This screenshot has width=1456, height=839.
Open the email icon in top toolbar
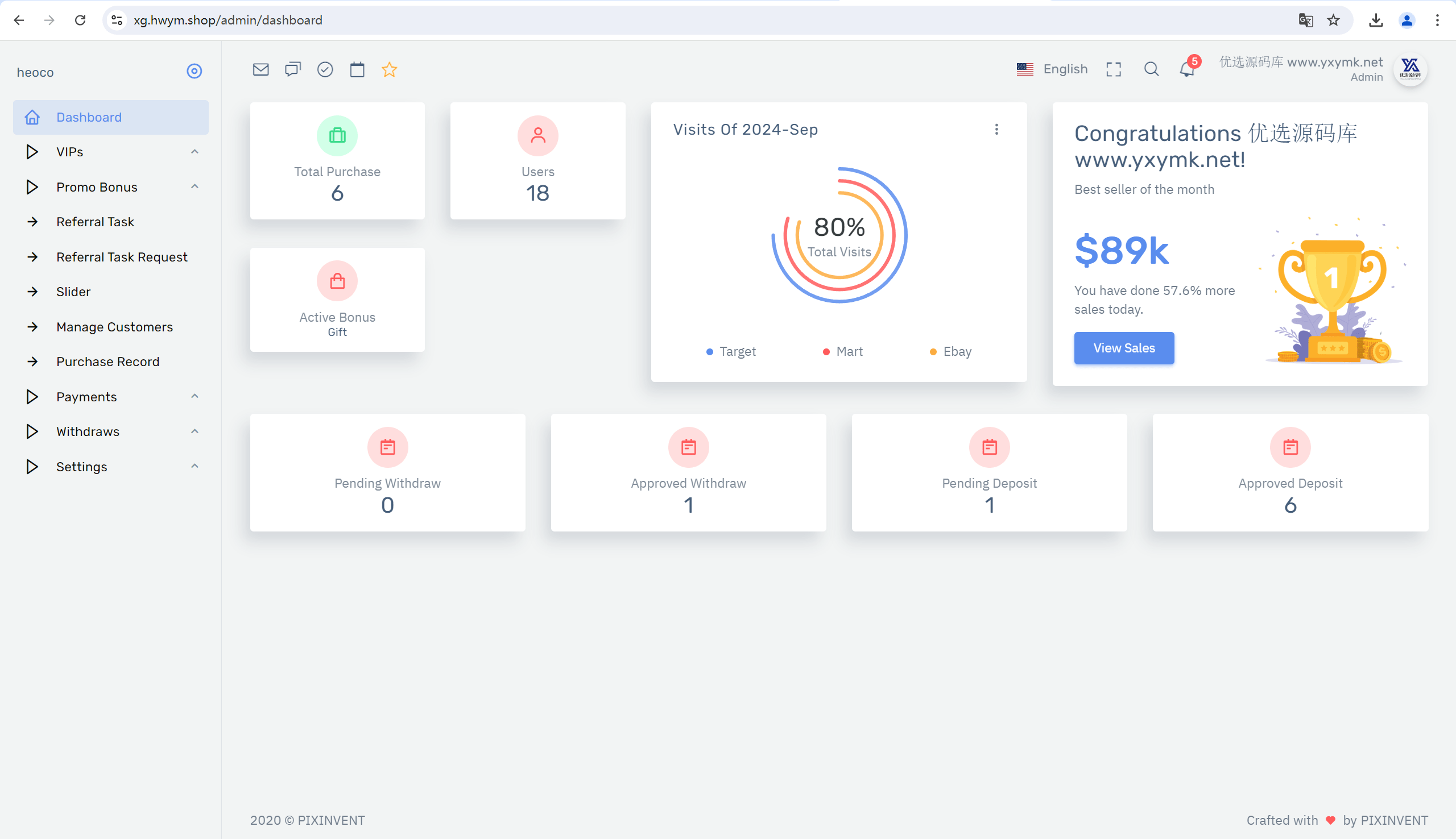click(x=260, y=70)
